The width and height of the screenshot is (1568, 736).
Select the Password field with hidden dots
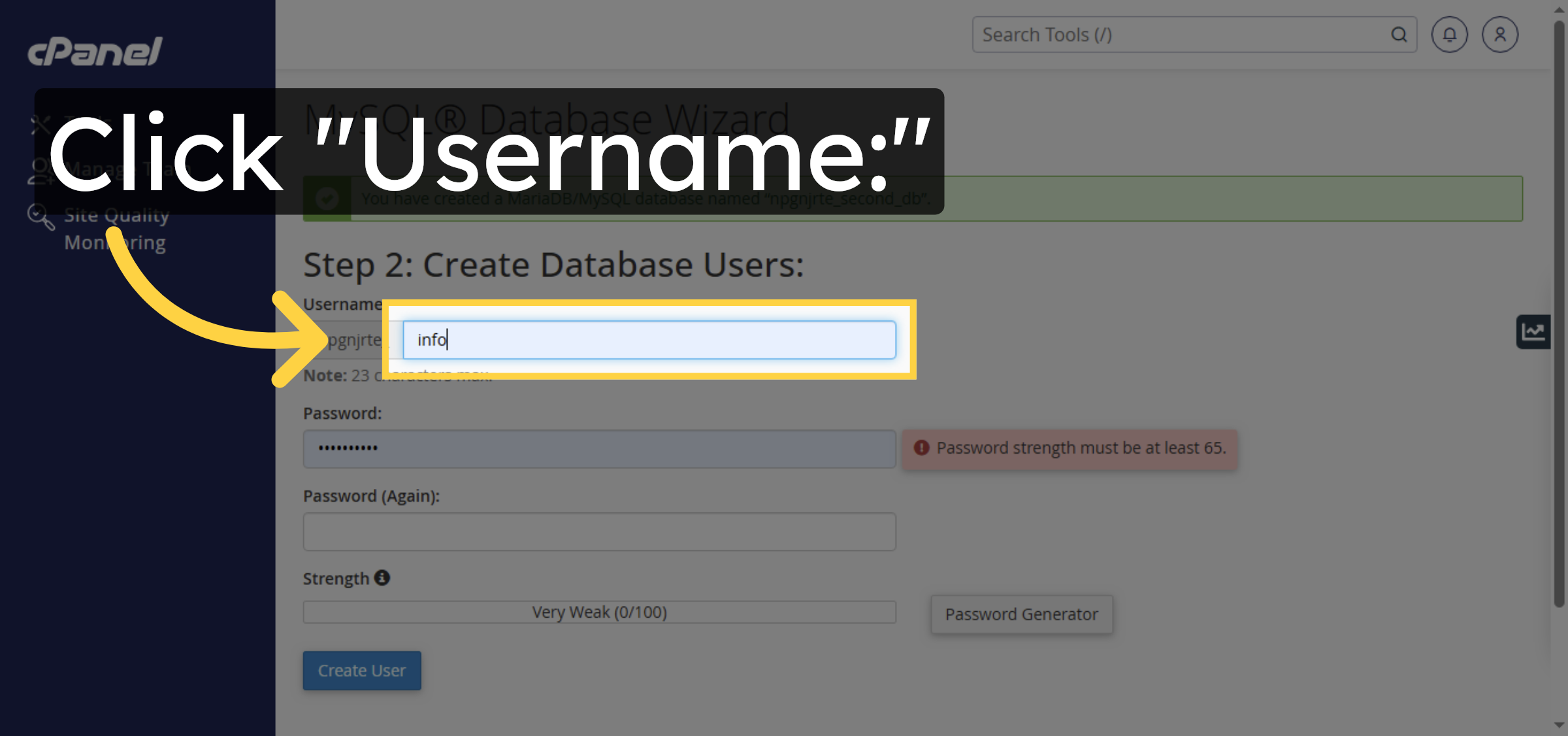[x=598, y=448]
